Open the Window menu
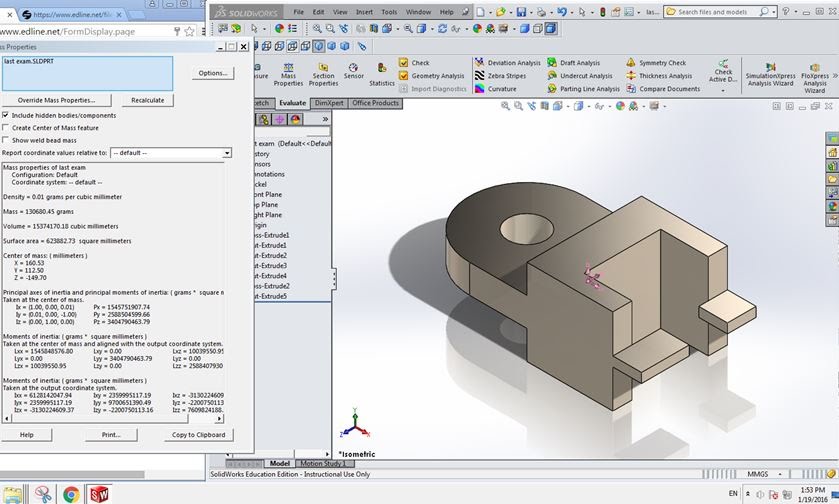This screenshot has width=839, height=504. (x=418, y=12)
